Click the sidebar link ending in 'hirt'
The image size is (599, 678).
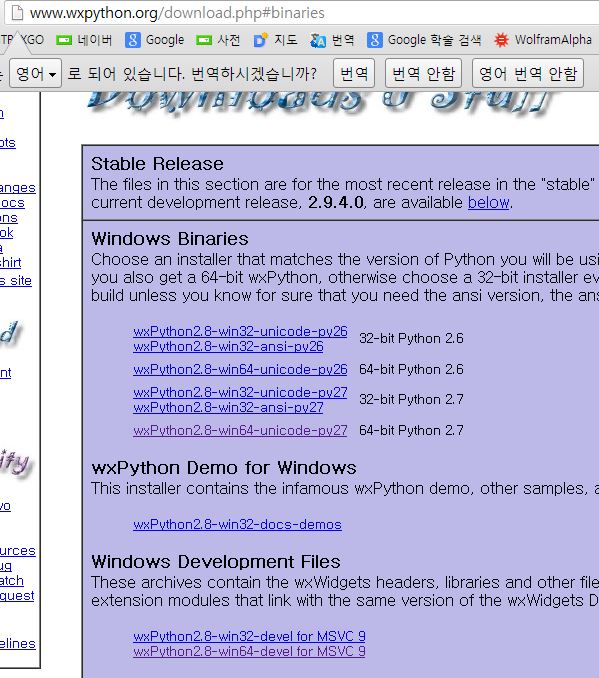(10, 262)
